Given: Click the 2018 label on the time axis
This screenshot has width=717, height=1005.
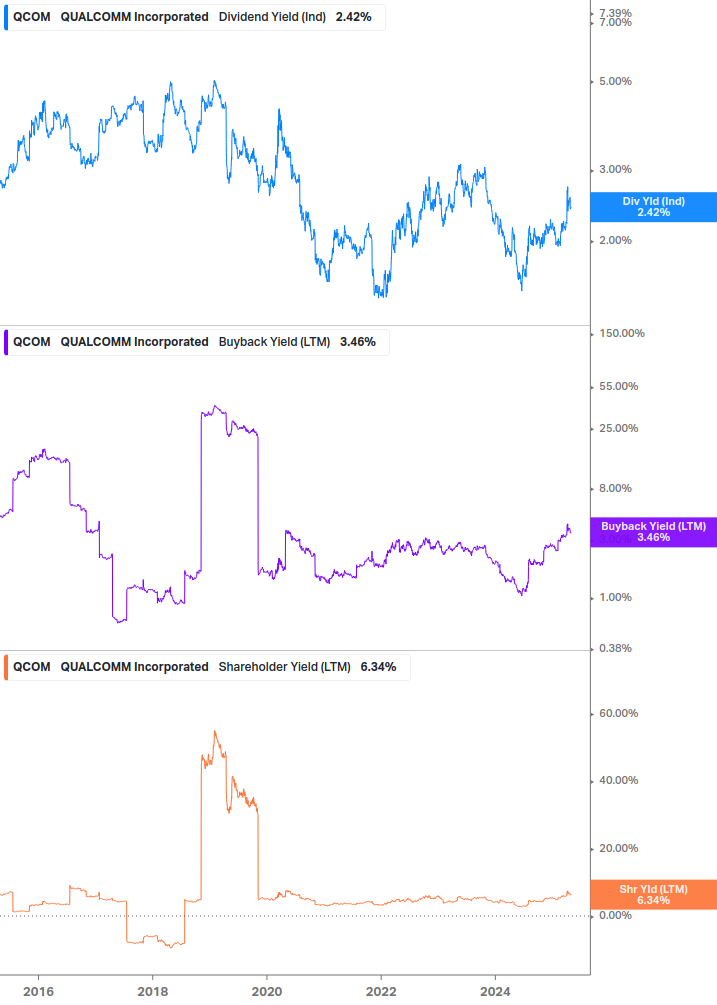Looking at the screenshot, I should tap(152, 992).
